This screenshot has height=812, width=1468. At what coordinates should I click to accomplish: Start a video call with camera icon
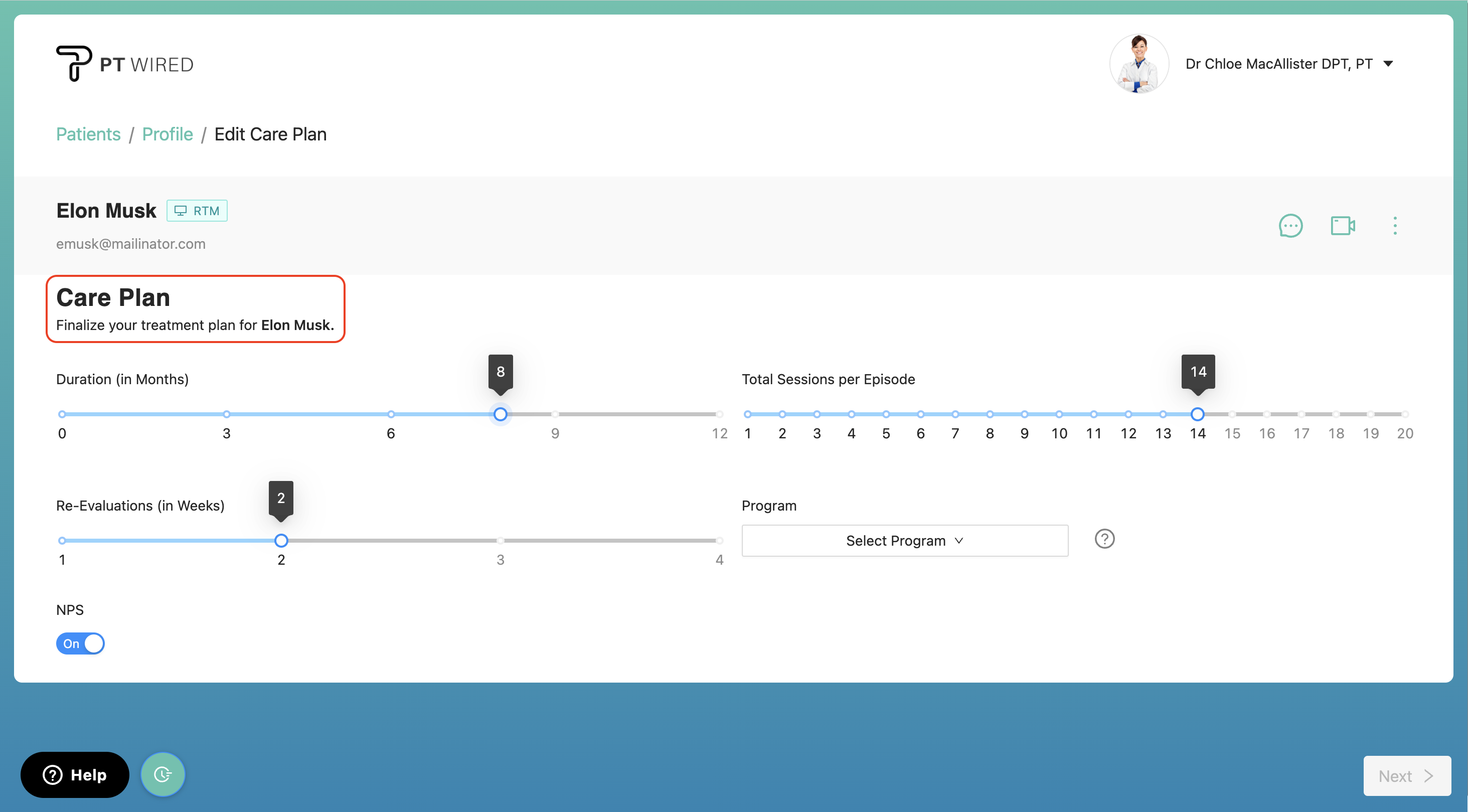coord(1342,226)
